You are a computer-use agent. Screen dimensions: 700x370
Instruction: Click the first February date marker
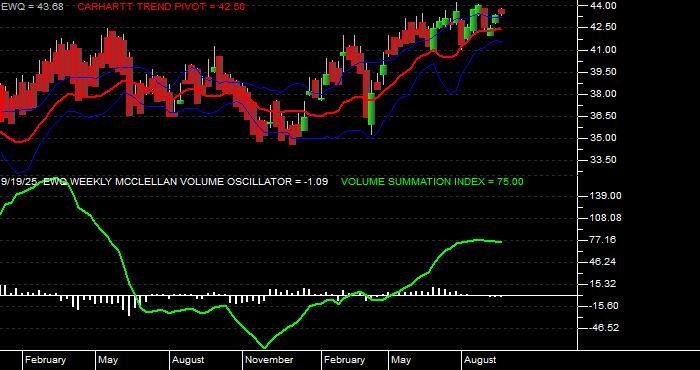pyautogui.click(x=45, y=360)
